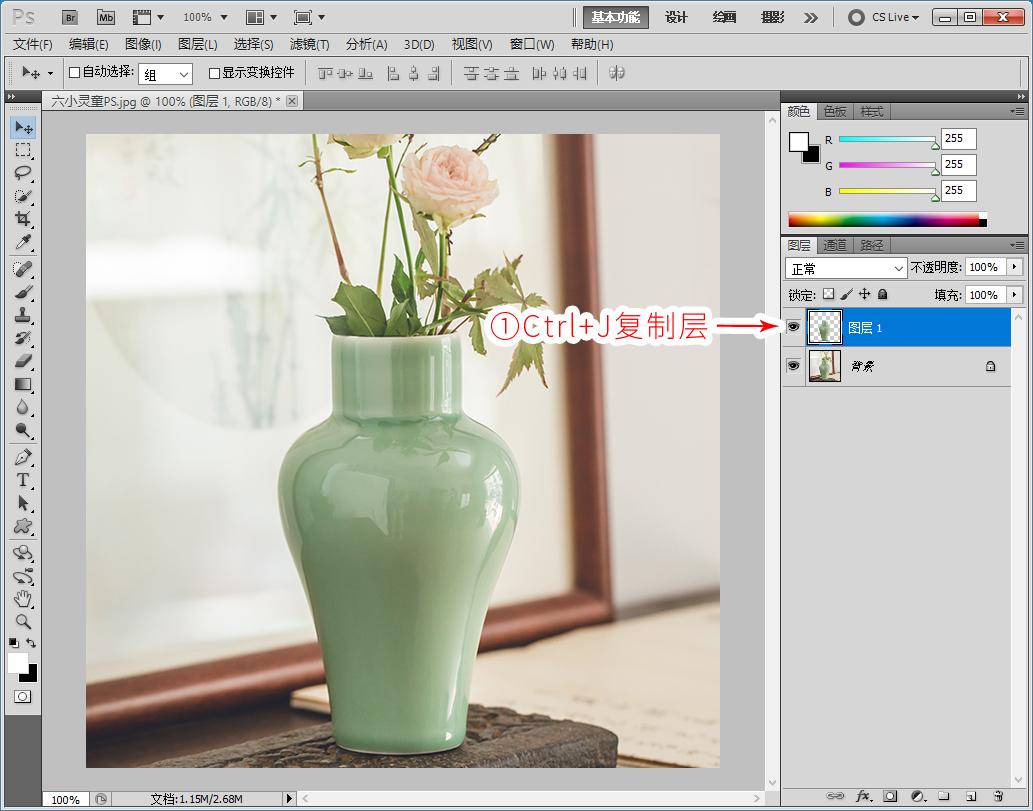Toggle lock position icon
Screen dimensions: 1033x811
pyautogui.click(x=865, y=294)
